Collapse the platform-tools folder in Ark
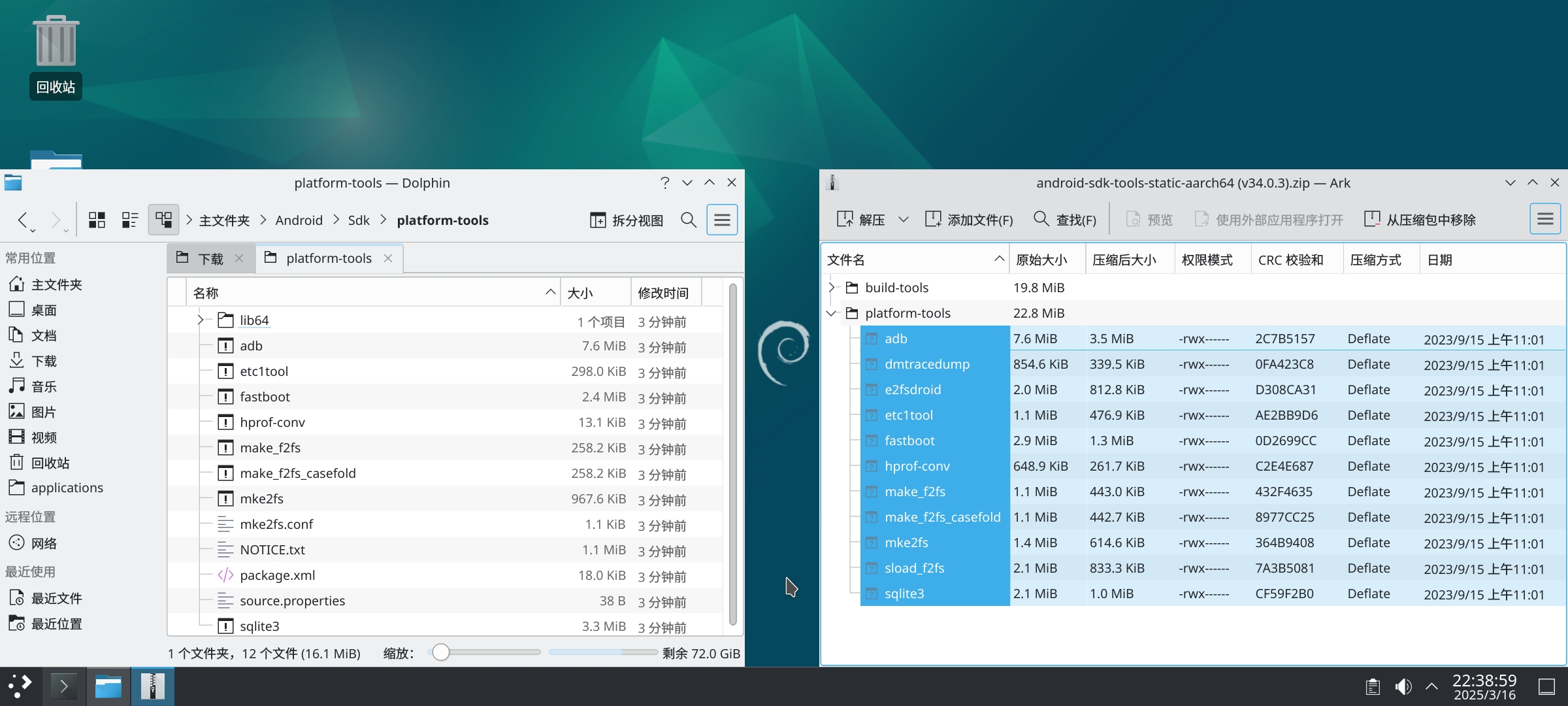This screenshot has height=706, width=1568. (831, 313)
